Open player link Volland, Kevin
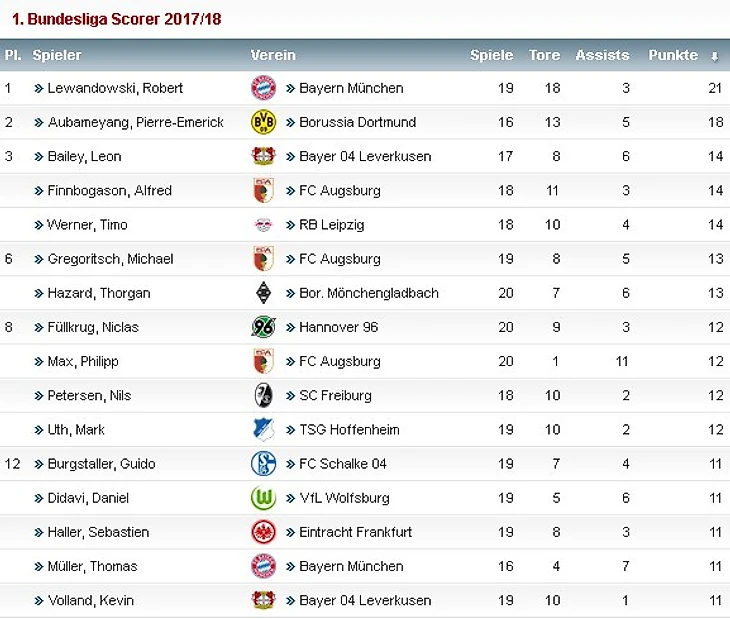 coord(90,600)
